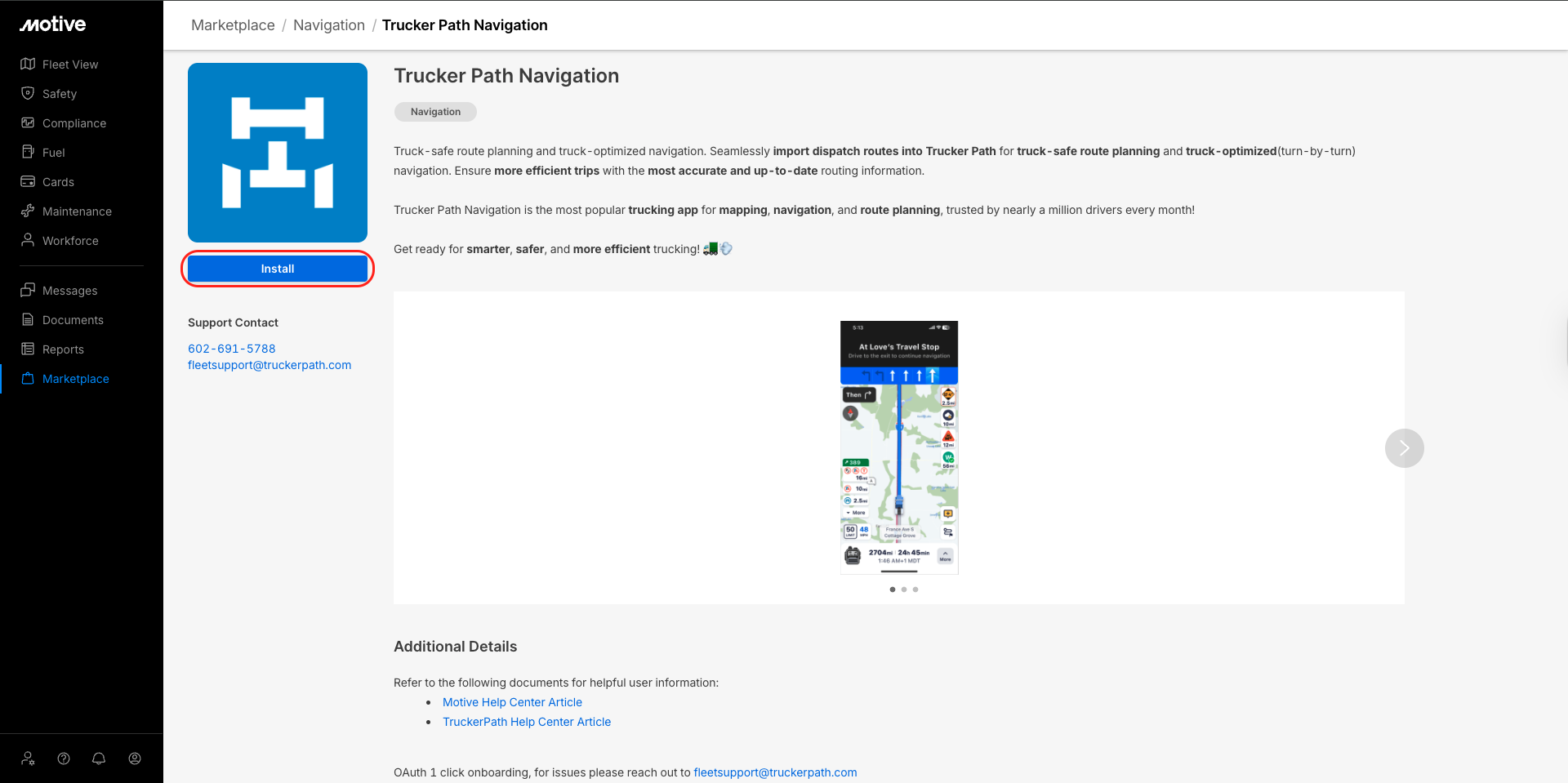The height and width of the screenshot is (783, 1568).
Task: Open Fleet View in the sidebar
Action: [69, 65]
